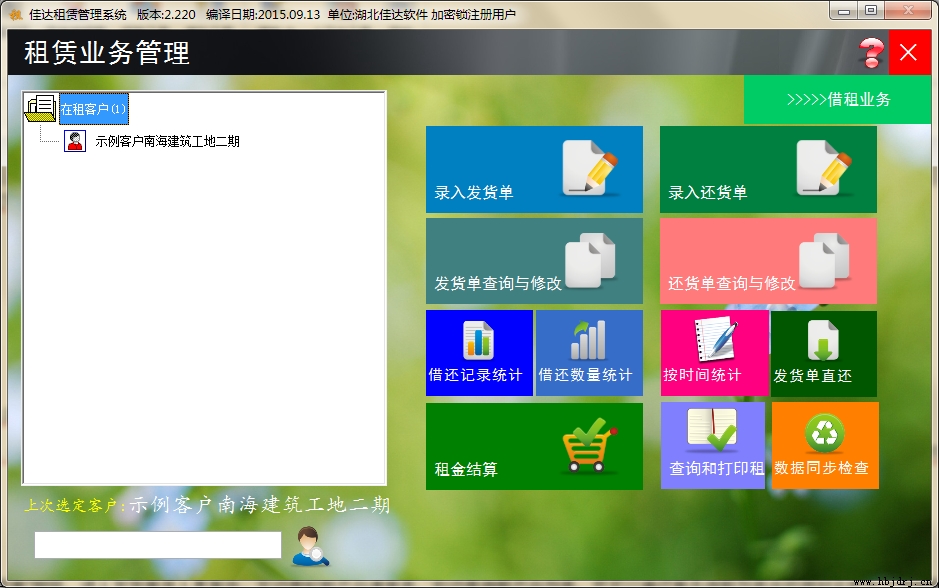
Task: Click the customer search input field
Action: point(158,545)
